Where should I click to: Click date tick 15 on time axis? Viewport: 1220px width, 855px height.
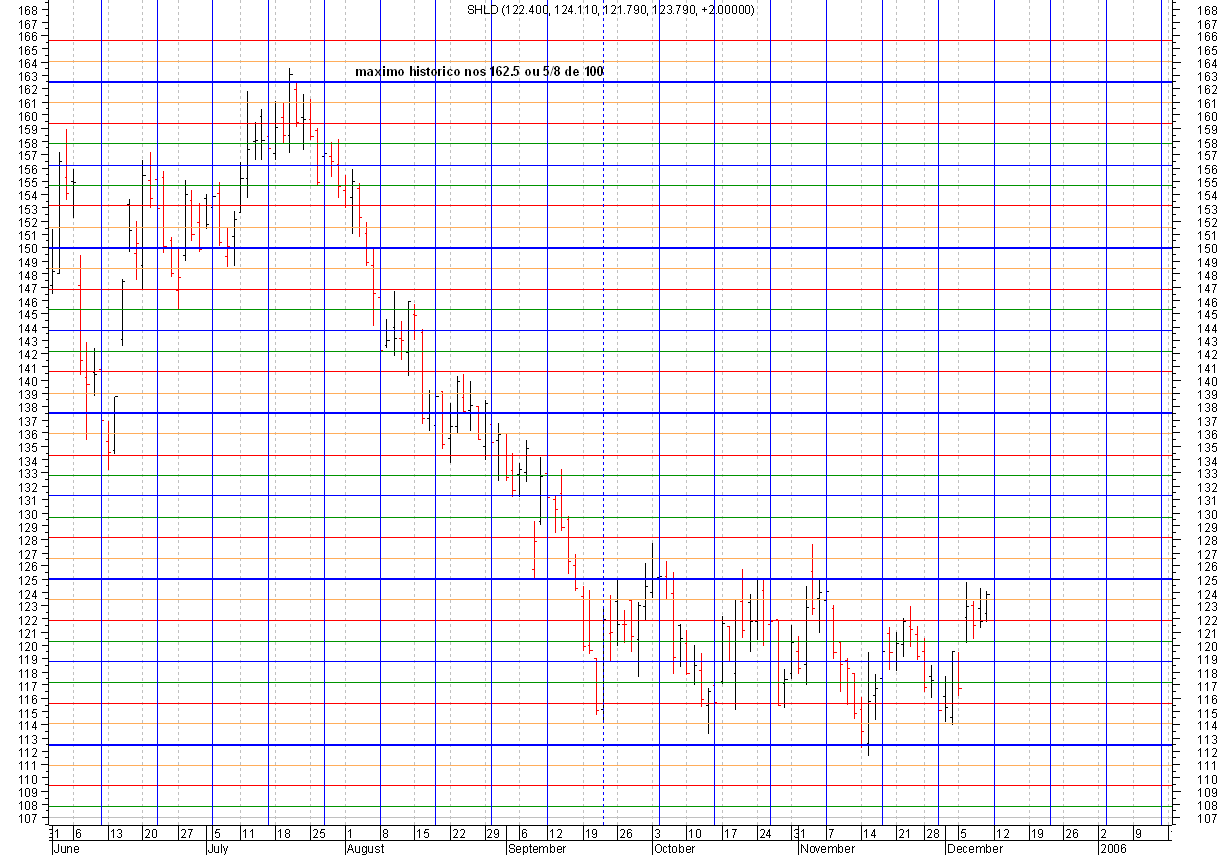(x=423, y=833)
